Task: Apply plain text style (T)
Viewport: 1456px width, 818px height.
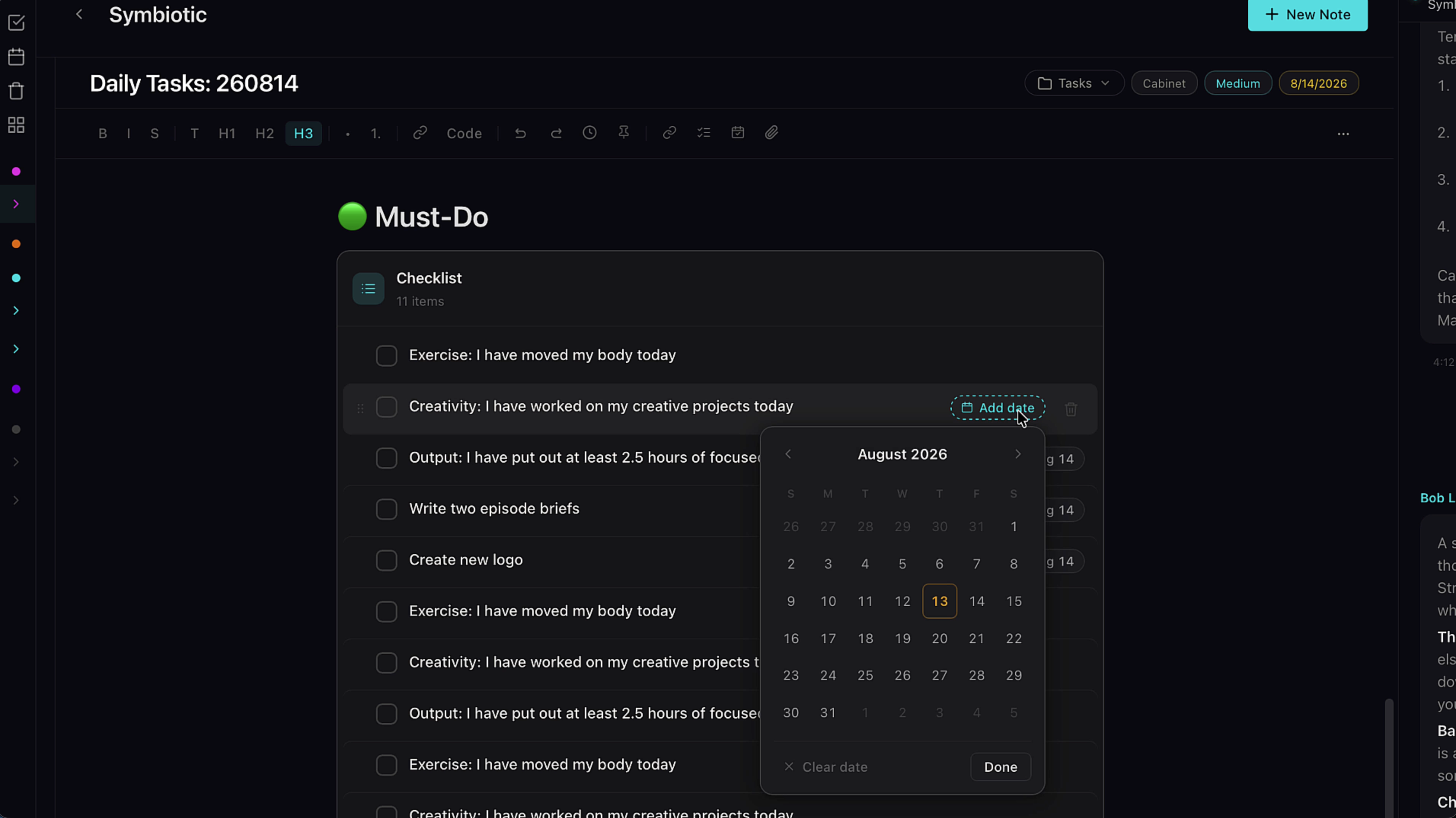Action: [x=195, y=133]
